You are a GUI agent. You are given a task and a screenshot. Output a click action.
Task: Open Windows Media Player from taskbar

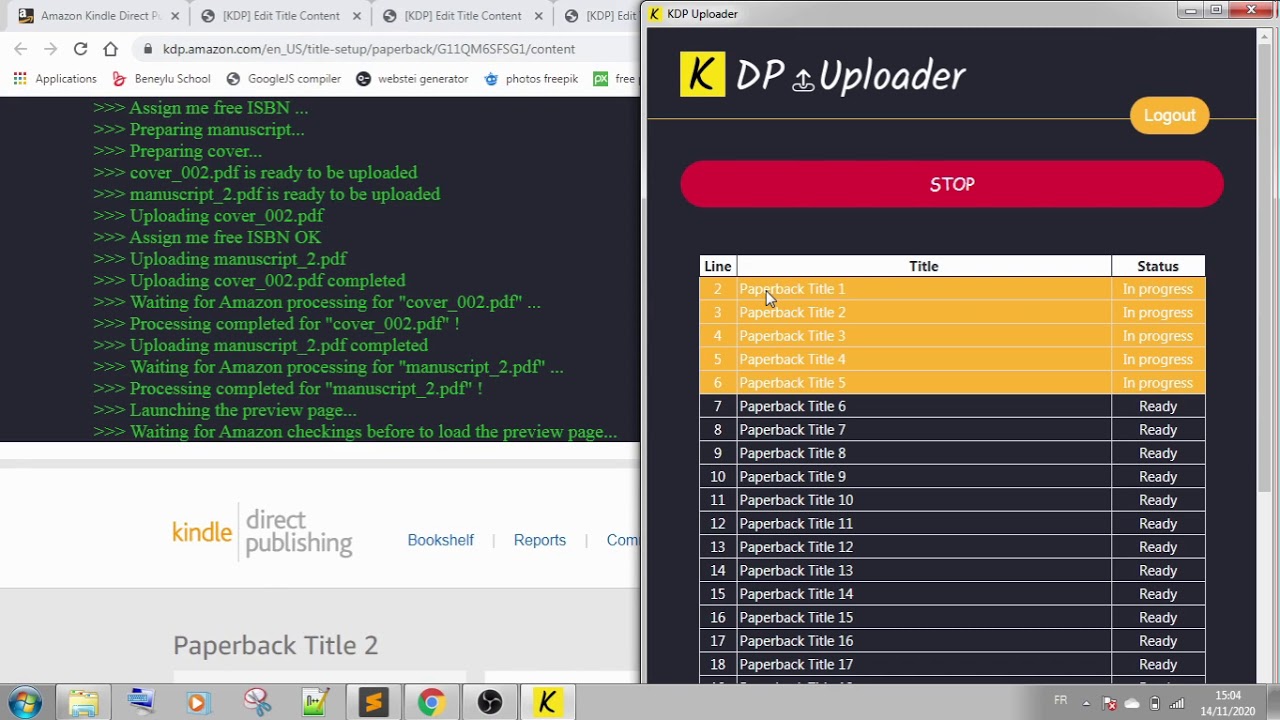coord(197,703)
